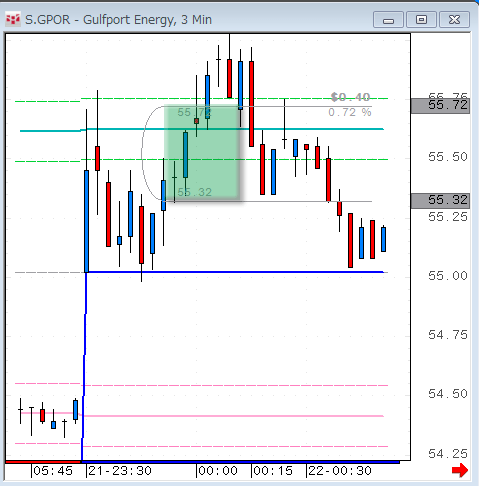
Task: Click the 55.72 price marker on the scale
Action: [440, 106]
